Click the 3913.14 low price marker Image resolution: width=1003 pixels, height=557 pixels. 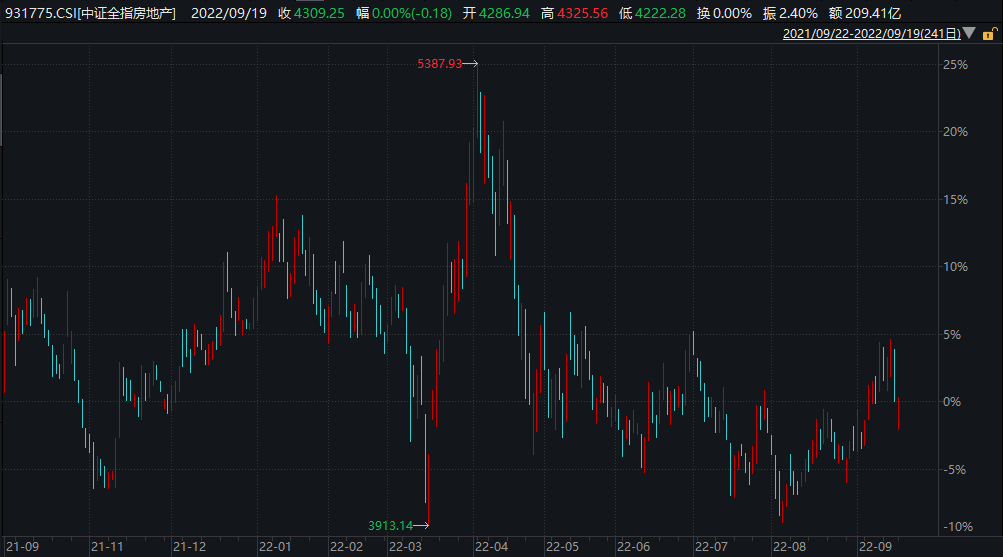pyautogui.click(x=390, y=526)
